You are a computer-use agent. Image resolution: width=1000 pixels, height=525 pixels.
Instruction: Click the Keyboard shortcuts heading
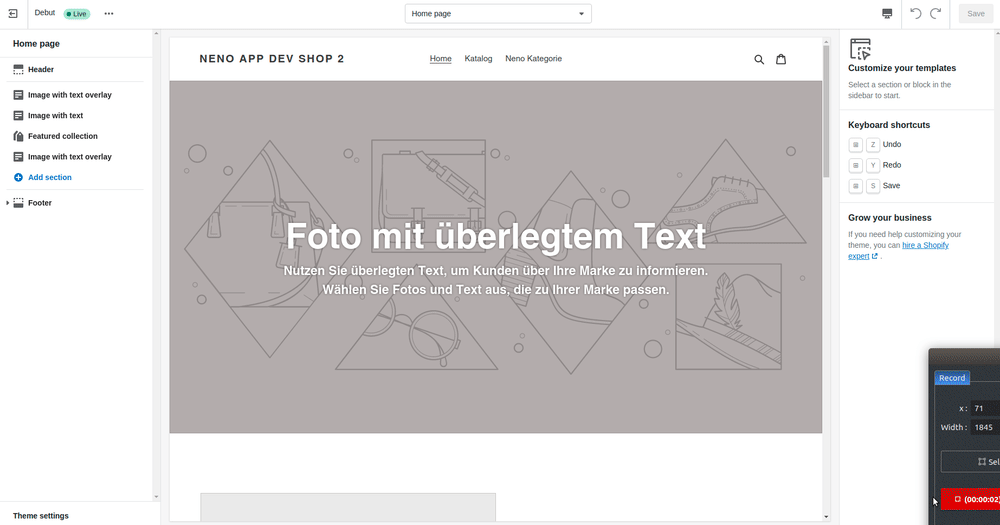(x=889, y=125)
